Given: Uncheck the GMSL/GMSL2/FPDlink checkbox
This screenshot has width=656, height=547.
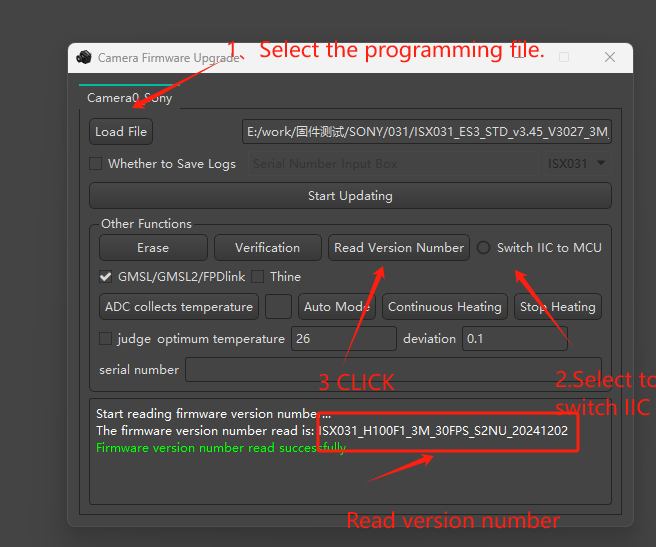Looking at the screenshot, I should (x=105, y=277).
